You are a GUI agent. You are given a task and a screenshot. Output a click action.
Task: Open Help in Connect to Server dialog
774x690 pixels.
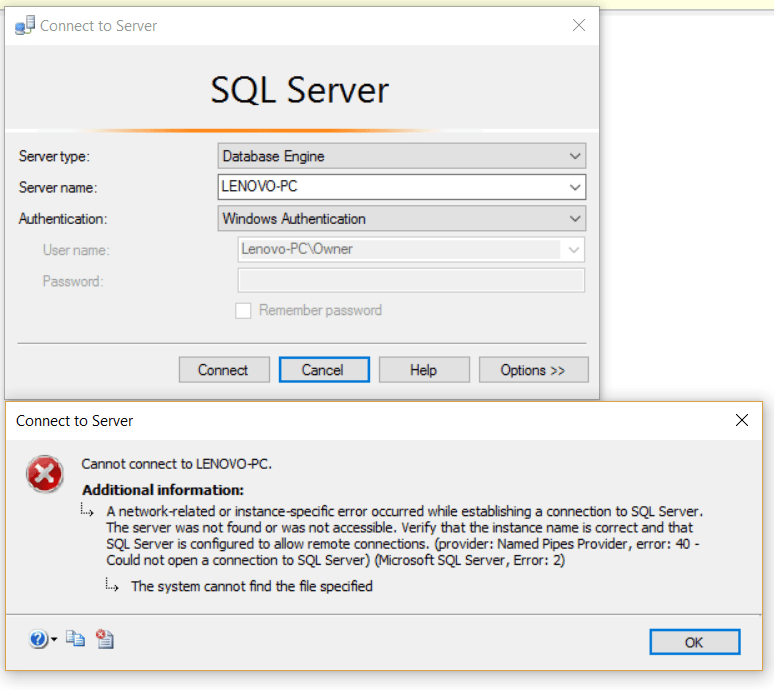coord(424,370)
